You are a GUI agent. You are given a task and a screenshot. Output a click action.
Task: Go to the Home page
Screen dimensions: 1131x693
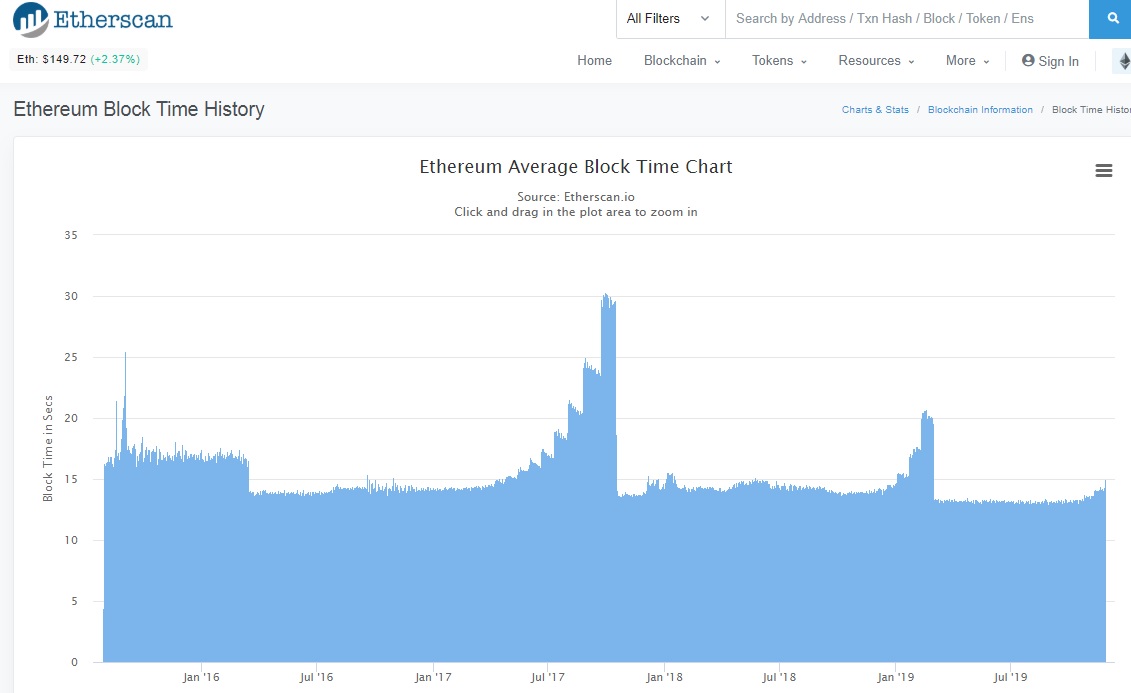[594, 61]
